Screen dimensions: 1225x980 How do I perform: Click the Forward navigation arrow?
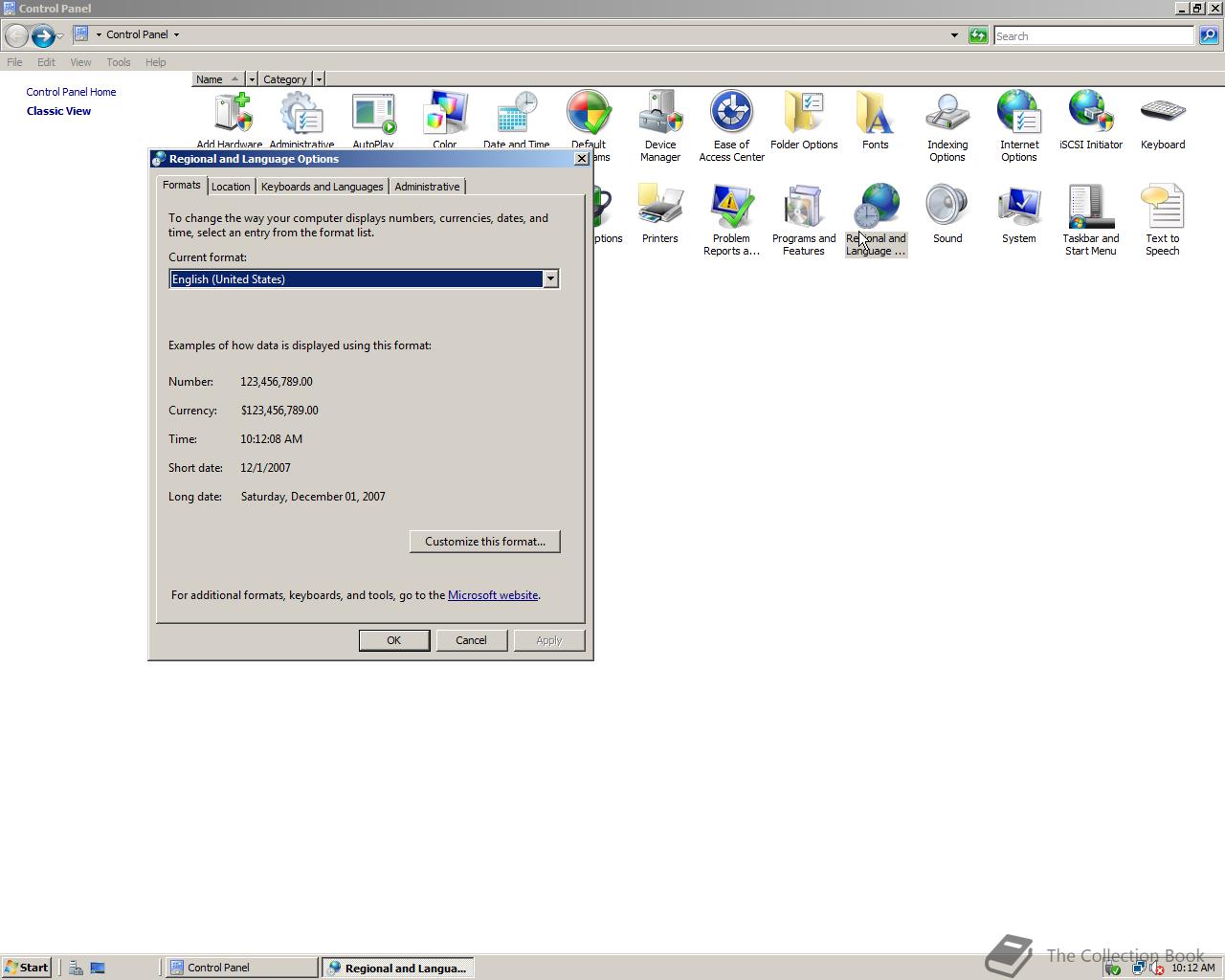[42, 36]
